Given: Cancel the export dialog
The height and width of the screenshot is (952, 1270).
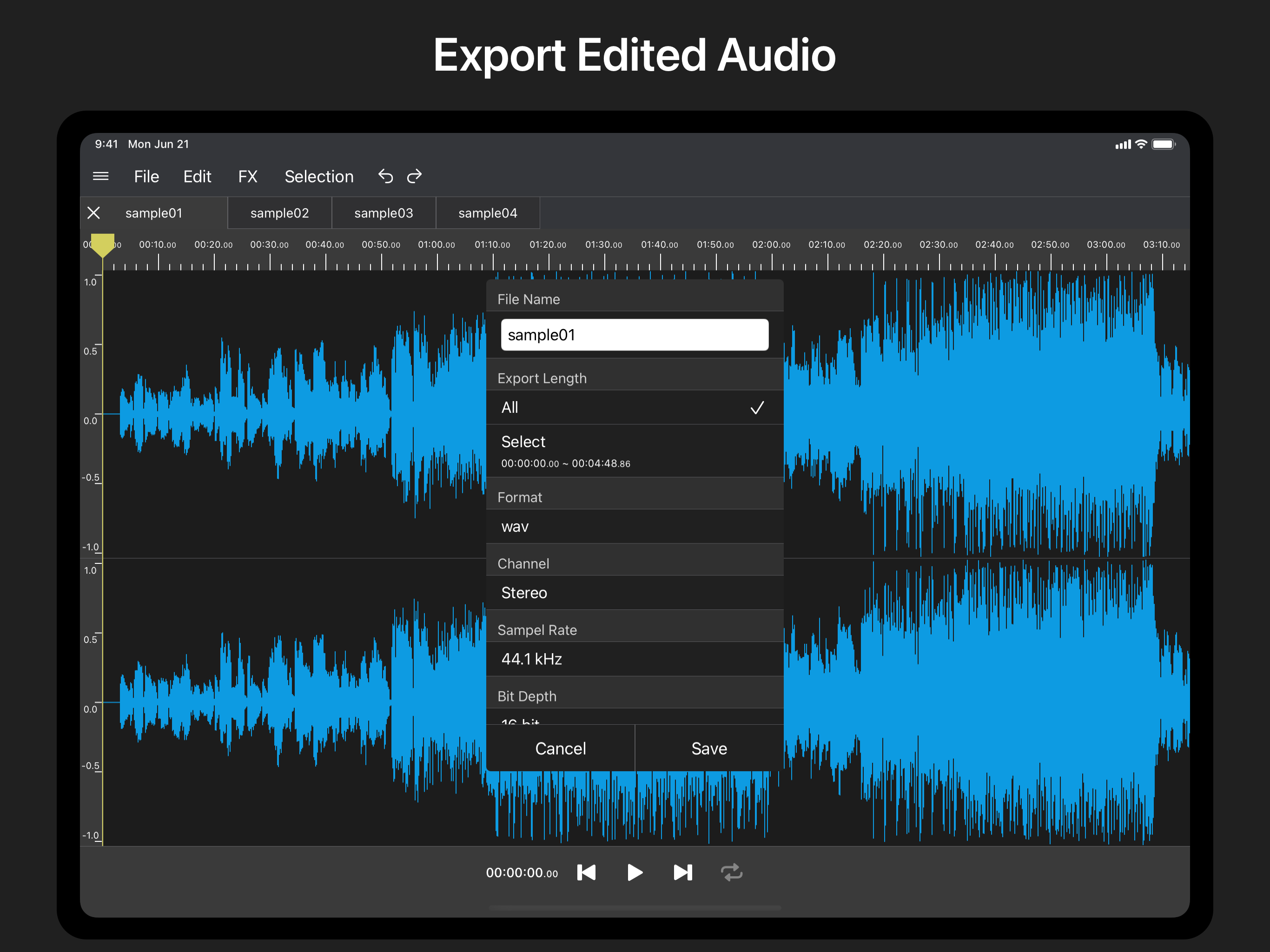Looking at the screenshot, I should pos(560,749).
